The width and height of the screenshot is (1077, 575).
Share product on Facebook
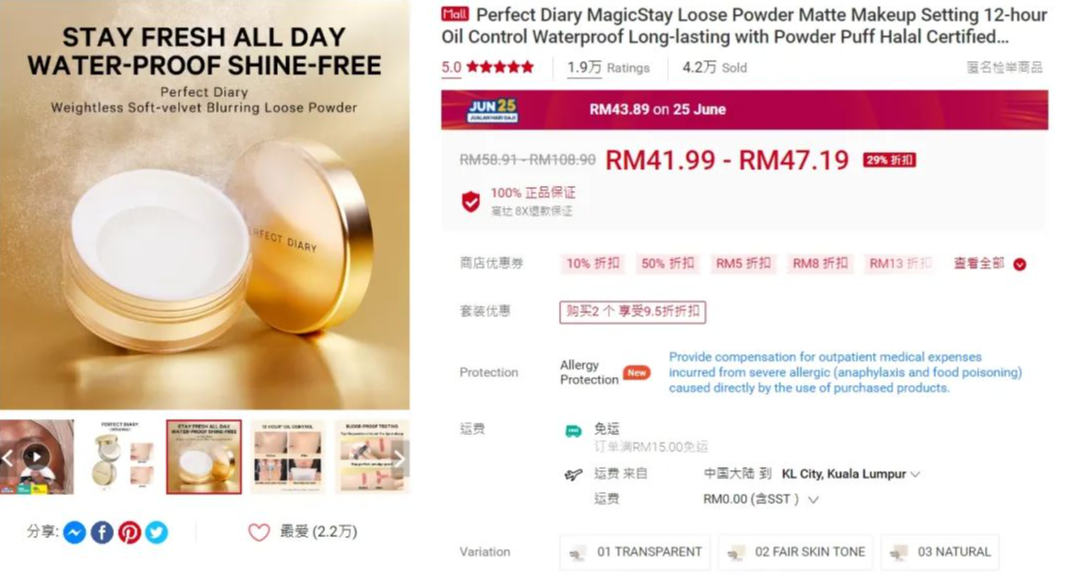click(x=102, y=532)
